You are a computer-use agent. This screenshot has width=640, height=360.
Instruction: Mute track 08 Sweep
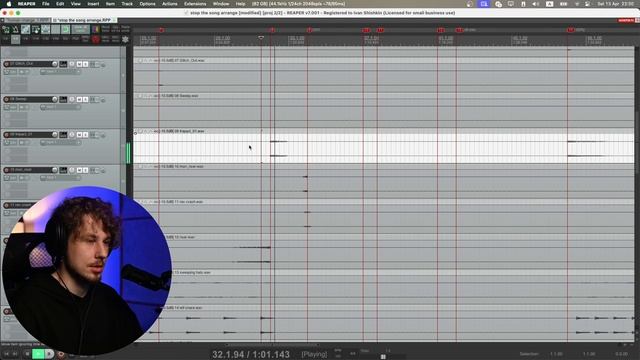click(80, 99)
